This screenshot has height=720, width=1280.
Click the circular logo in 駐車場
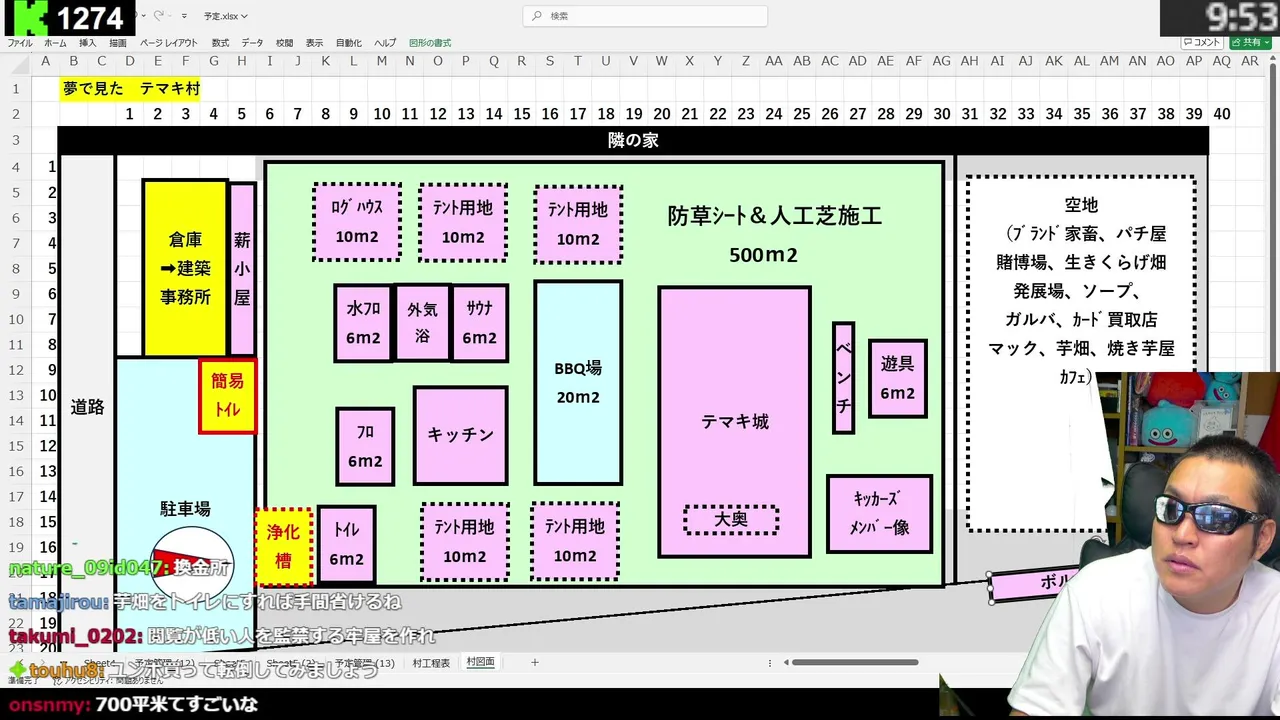coord(192,566)
